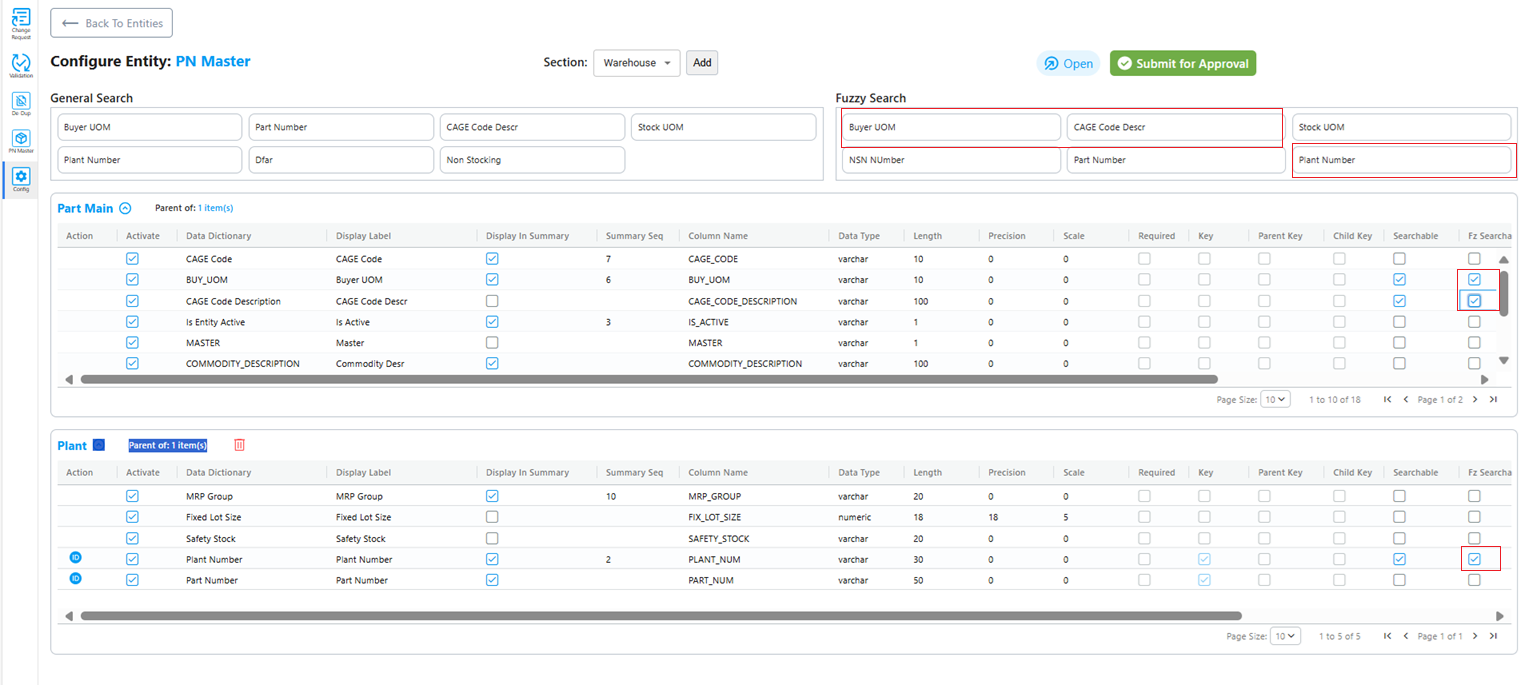
Task: Go to first page of Plant grid
Action: [1388, 636]
